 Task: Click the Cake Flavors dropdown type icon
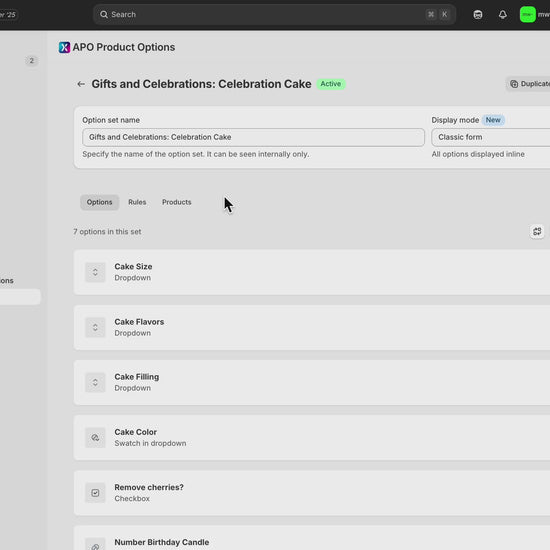tap(95, 327)
